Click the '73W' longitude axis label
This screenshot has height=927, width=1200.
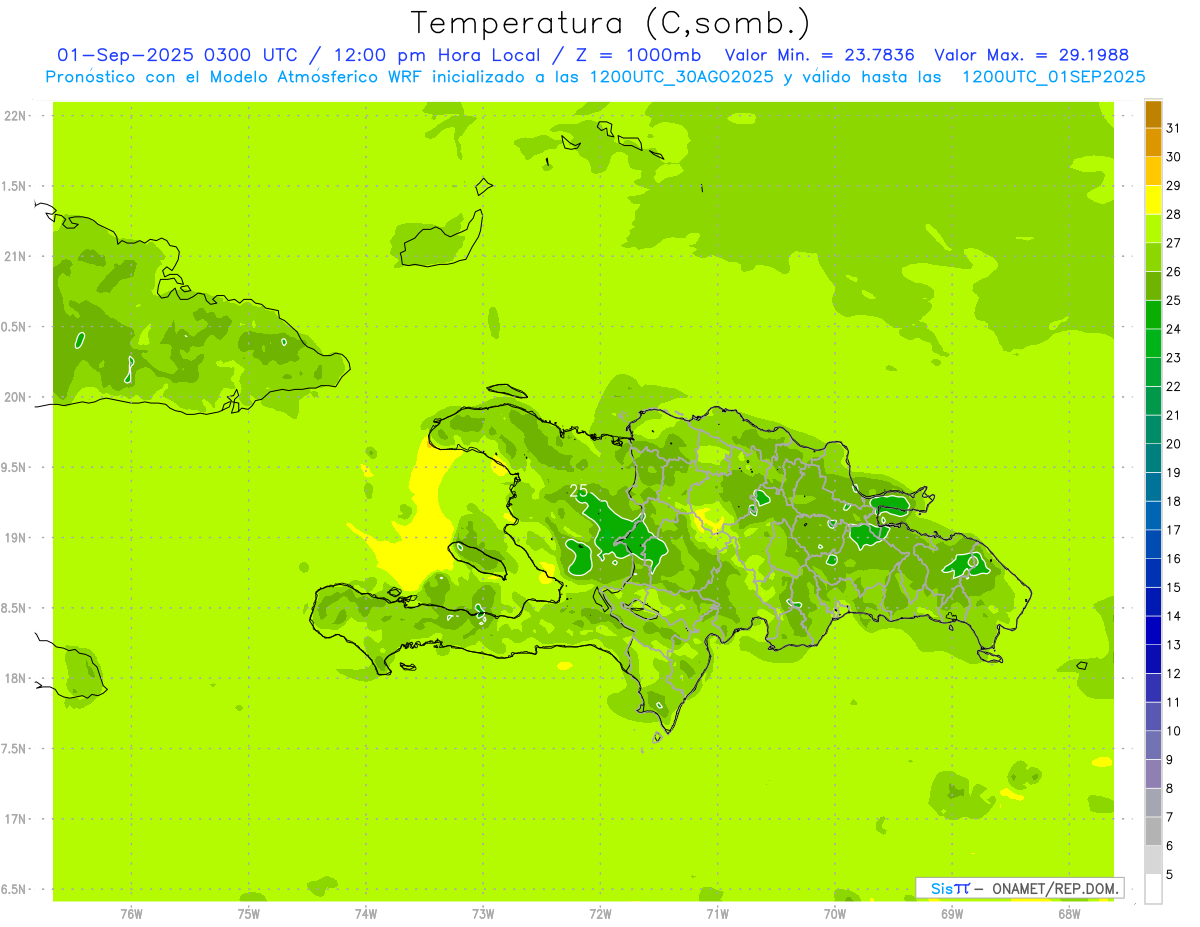click(x=483, y=914)
